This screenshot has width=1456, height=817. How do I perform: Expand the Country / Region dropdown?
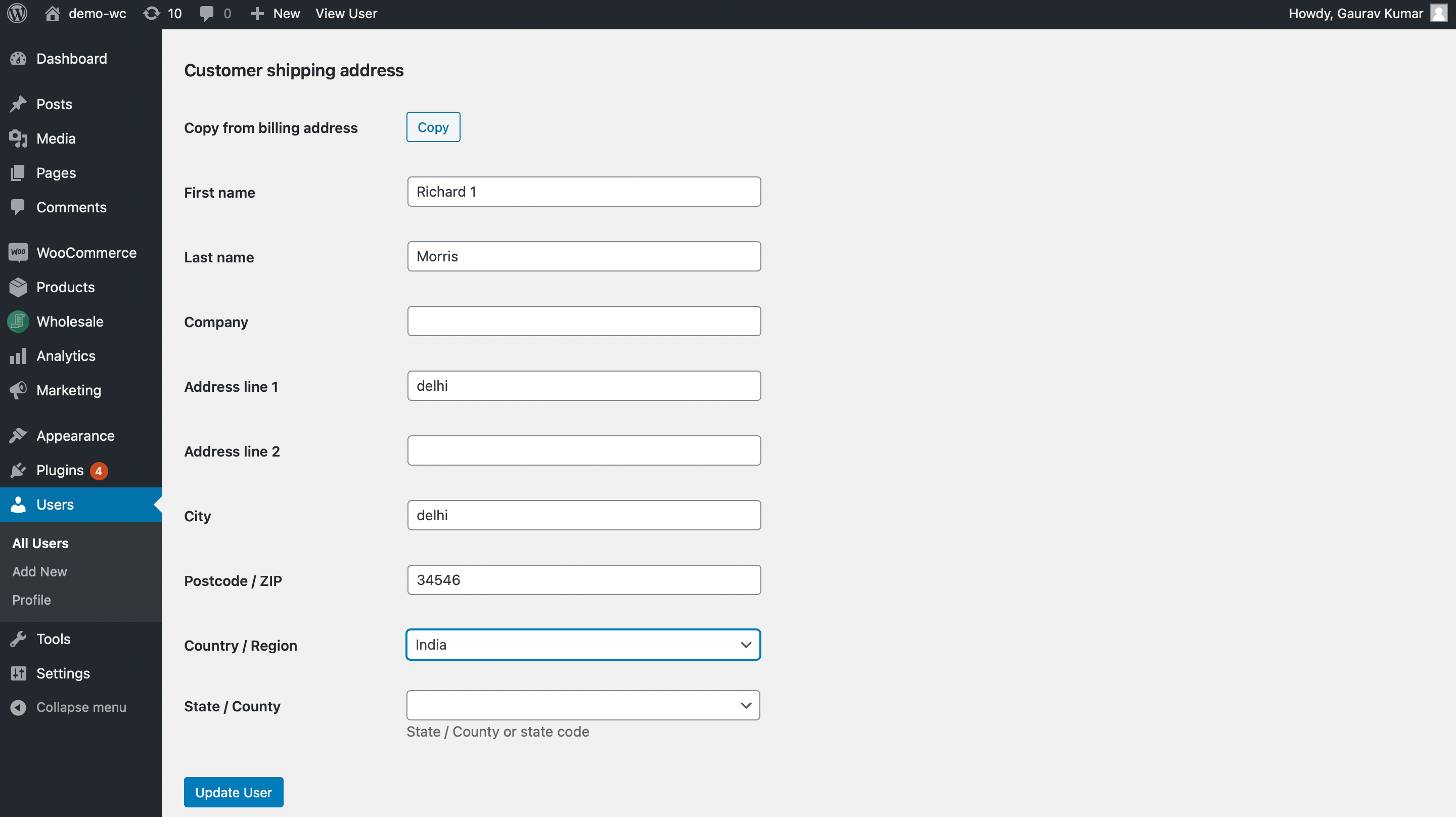click(x=583, y=645)
